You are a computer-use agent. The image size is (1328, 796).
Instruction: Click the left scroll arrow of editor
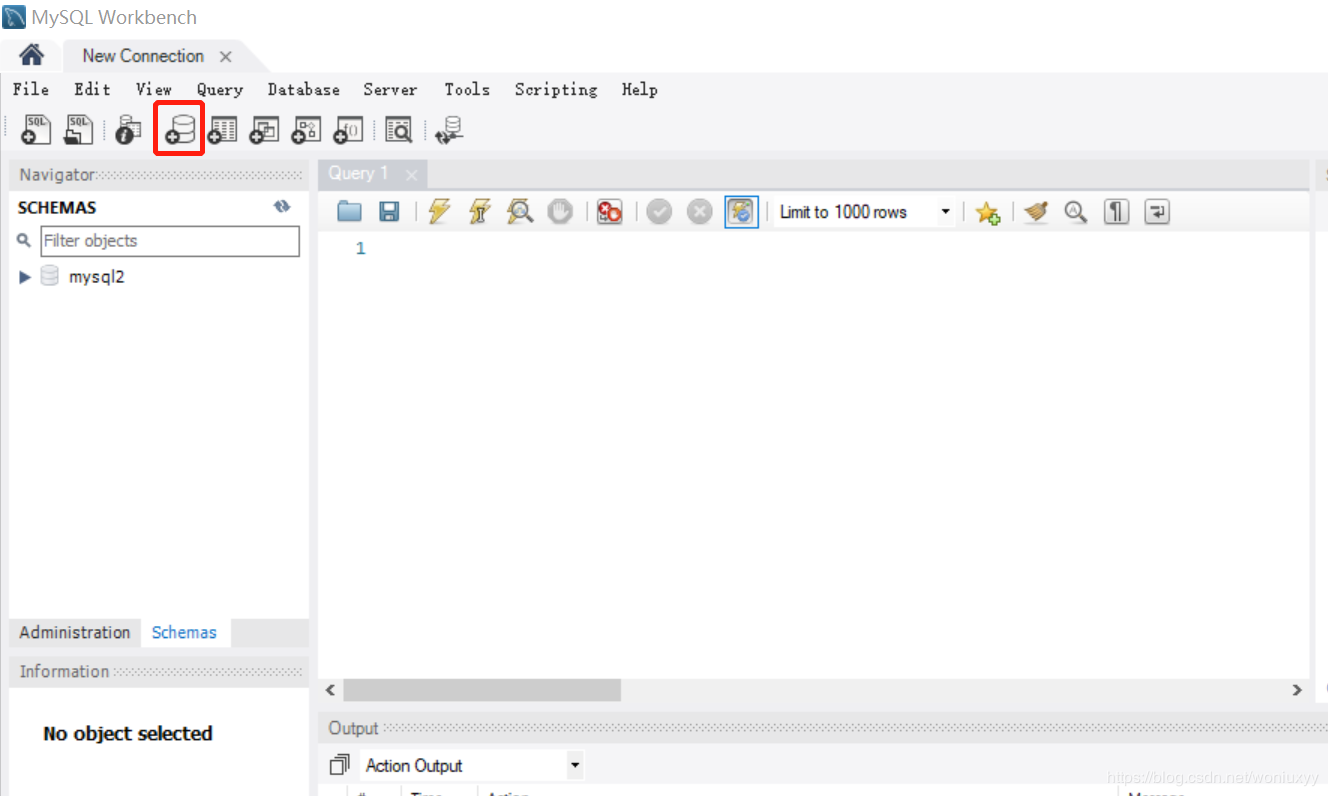click(330, 690)
